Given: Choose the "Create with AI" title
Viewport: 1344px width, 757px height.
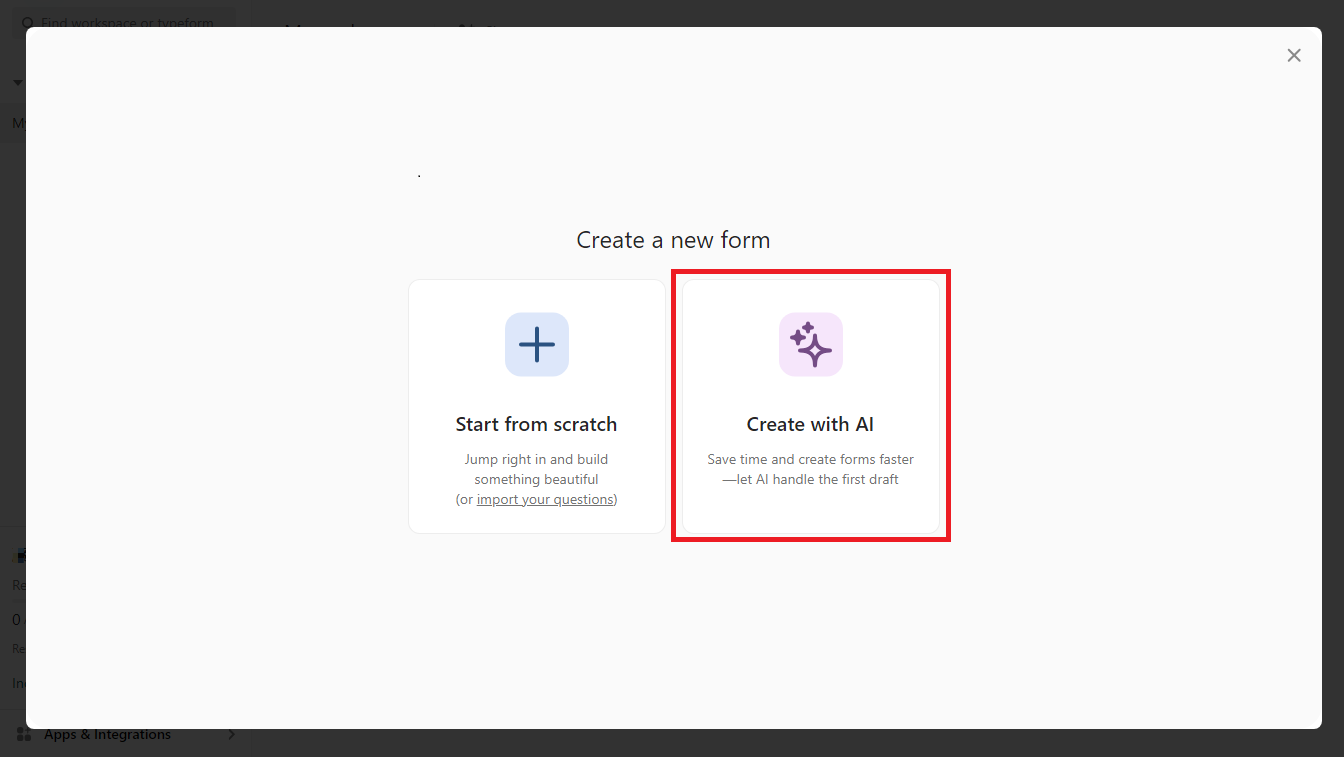Looking at the screenshot, I should [x=810, y=424].
